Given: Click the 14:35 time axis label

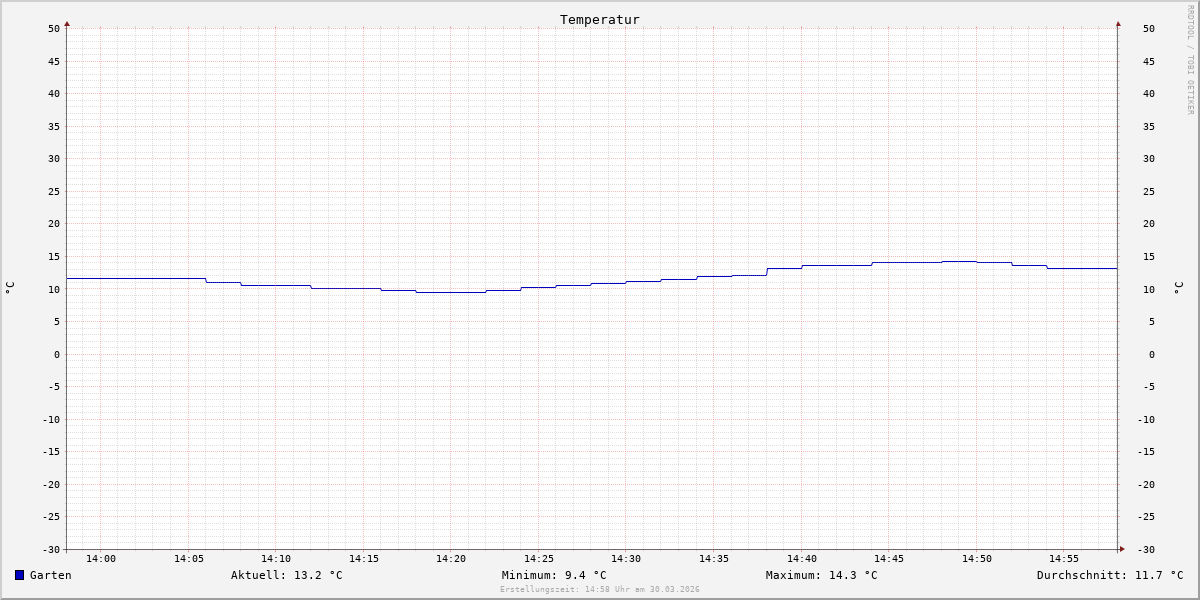Looking at the screenshot, I should click(x=714, y=558).
